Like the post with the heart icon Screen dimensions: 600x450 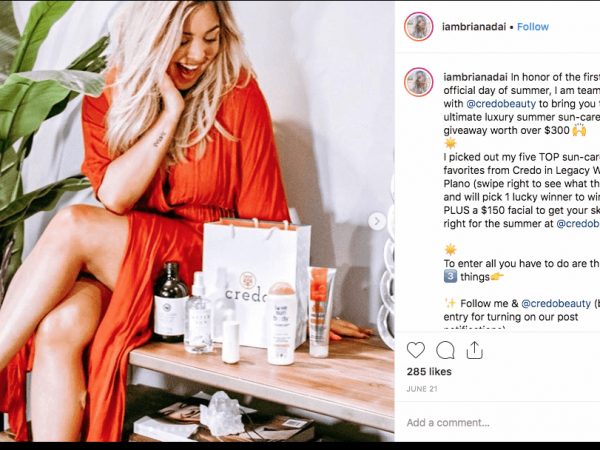click(x=416, y=350)
